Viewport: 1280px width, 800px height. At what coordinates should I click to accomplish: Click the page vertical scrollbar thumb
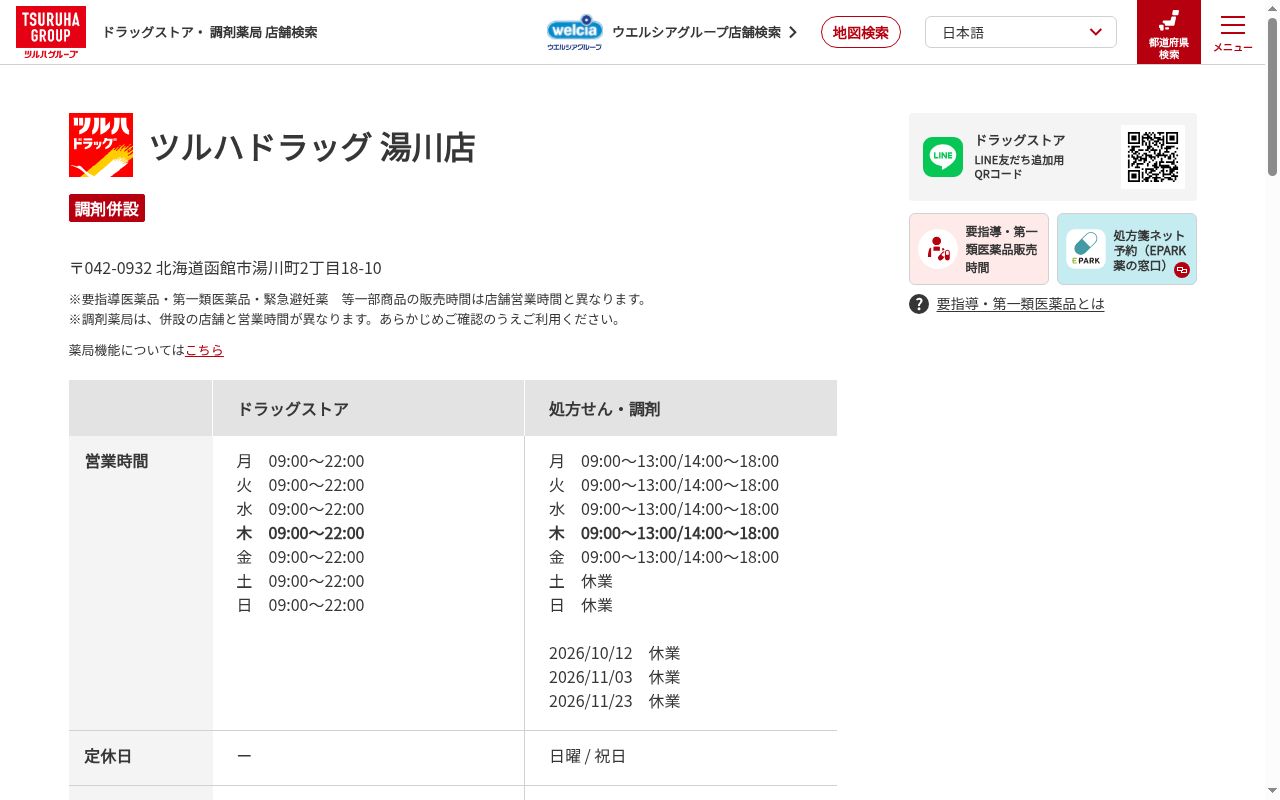pyautogui.click(x=1272, y=97)
